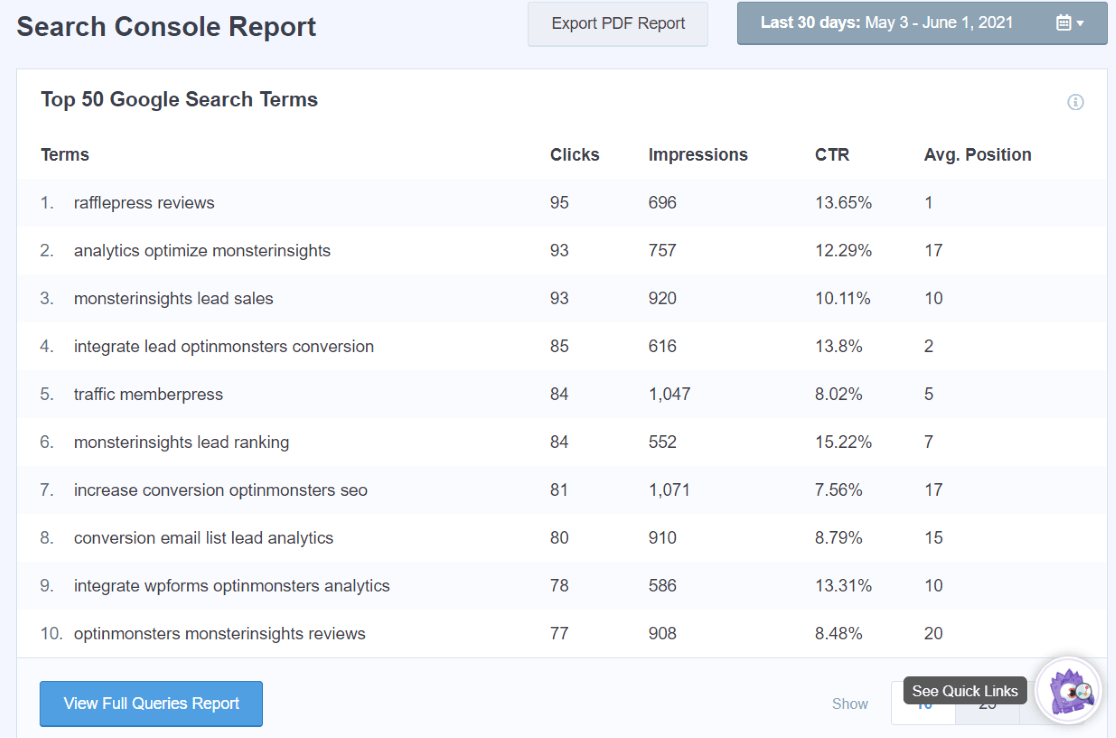Open the traffic memberpress search term
1116x738 pixels.
148,394
